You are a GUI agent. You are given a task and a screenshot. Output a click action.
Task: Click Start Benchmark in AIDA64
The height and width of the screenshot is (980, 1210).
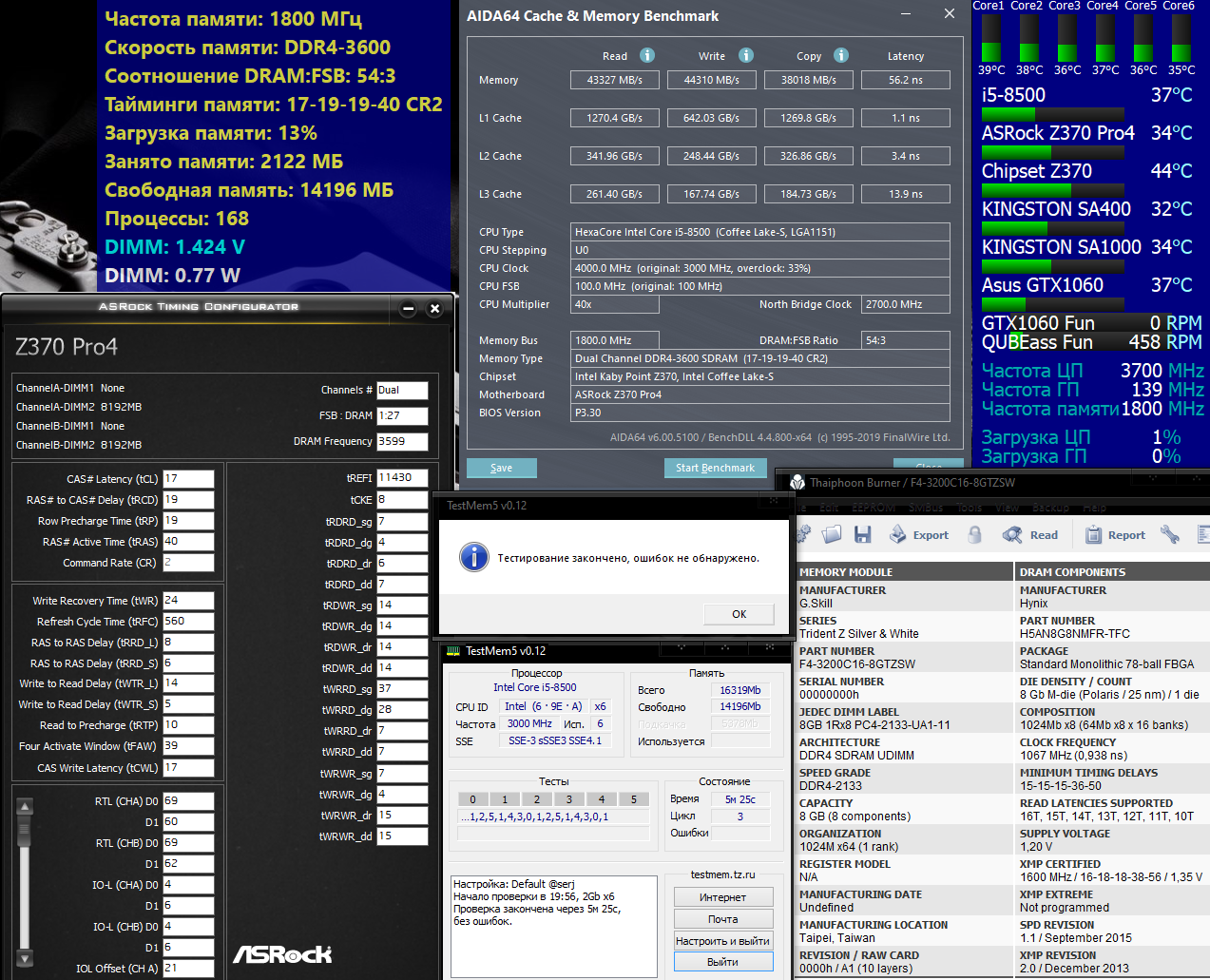coord(715,468)
